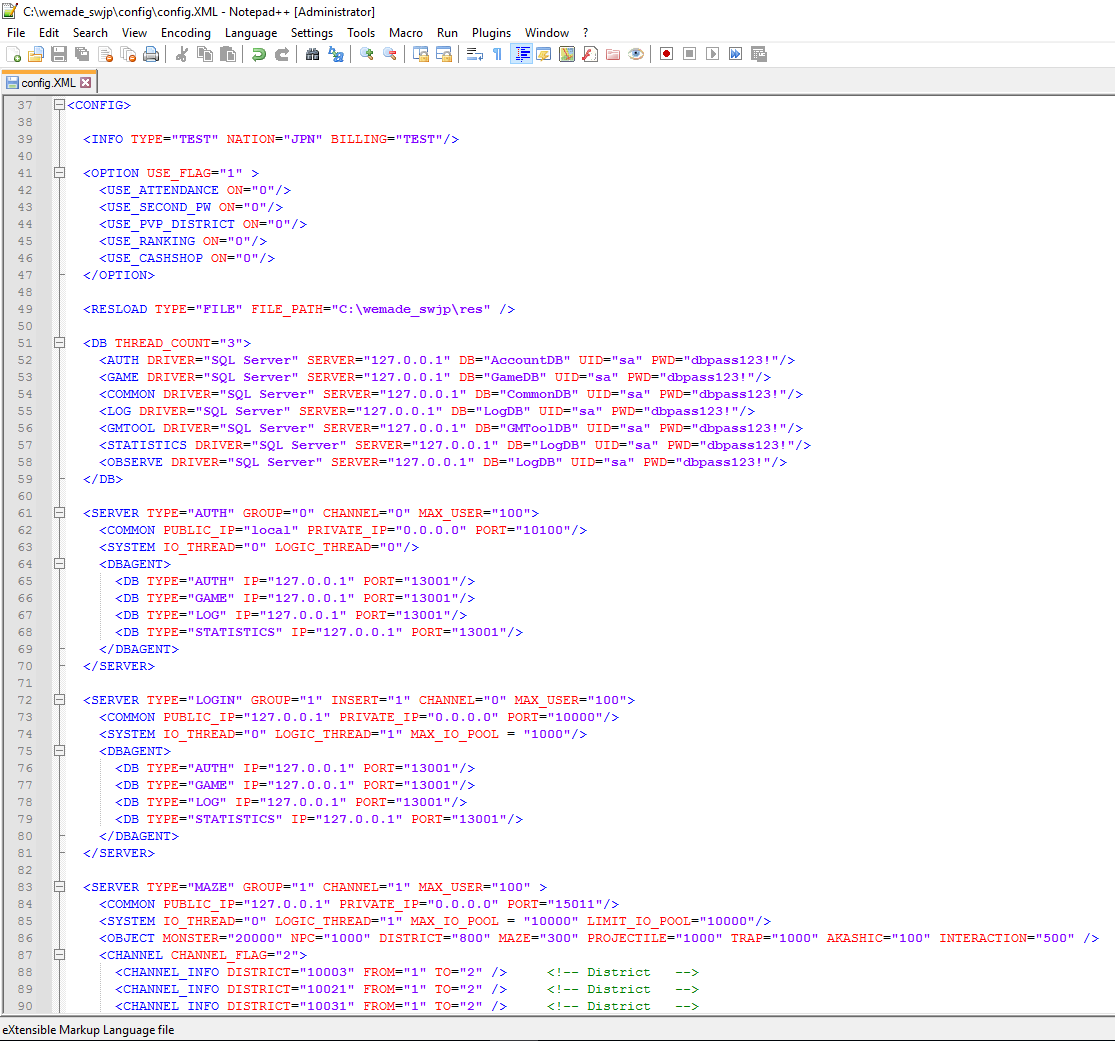Collapse the CHANNEL fold at line 87
The height and width of the screenshot is (1041, 1115).
pos(60,955)
